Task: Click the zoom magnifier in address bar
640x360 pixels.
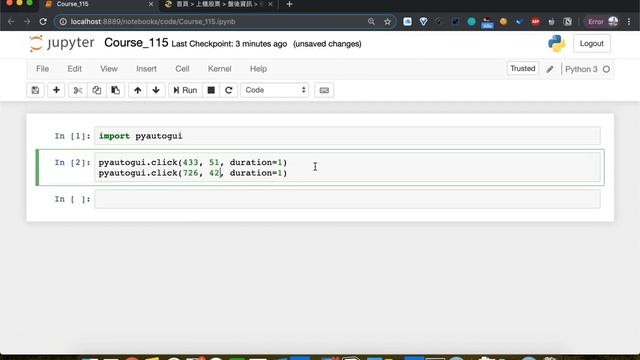Action: pyautogui.click(x=371, y=22)
